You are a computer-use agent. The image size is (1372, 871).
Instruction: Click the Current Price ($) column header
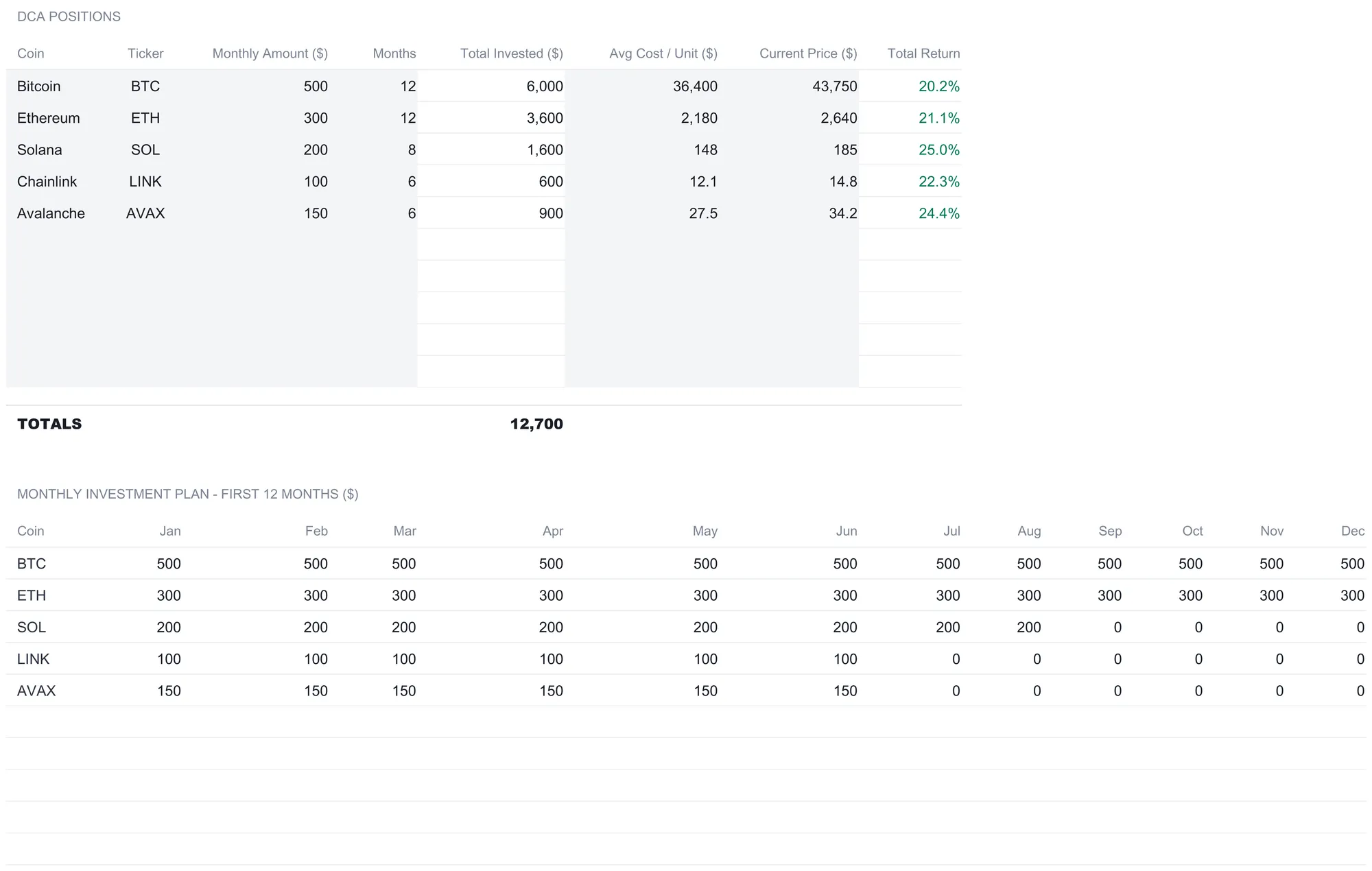(x=808, y=53)
